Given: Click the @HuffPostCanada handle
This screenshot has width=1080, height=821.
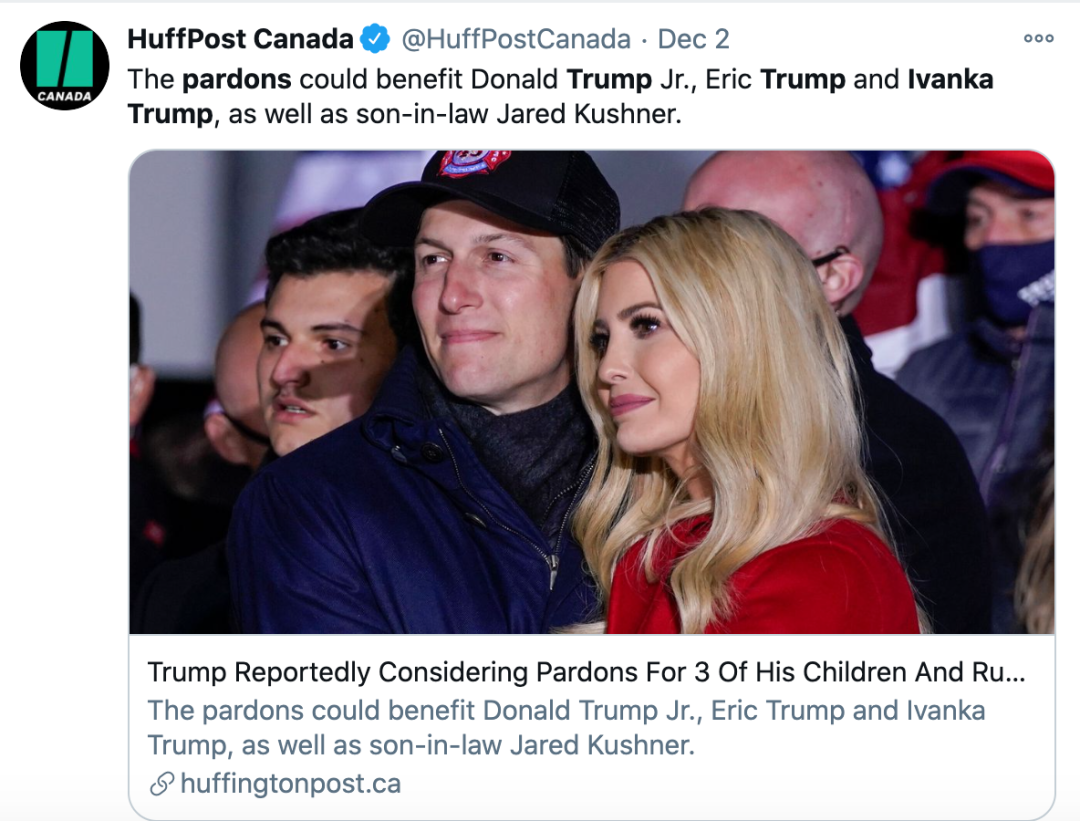Looking at the screenshot, I should [516, 39].
